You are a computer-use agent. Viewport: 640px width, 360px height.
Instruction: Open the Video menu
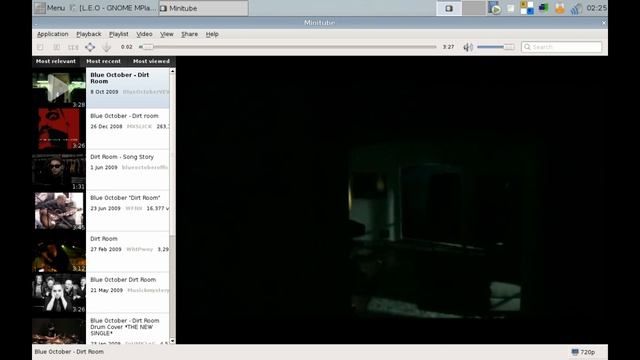tap(144, 34)
